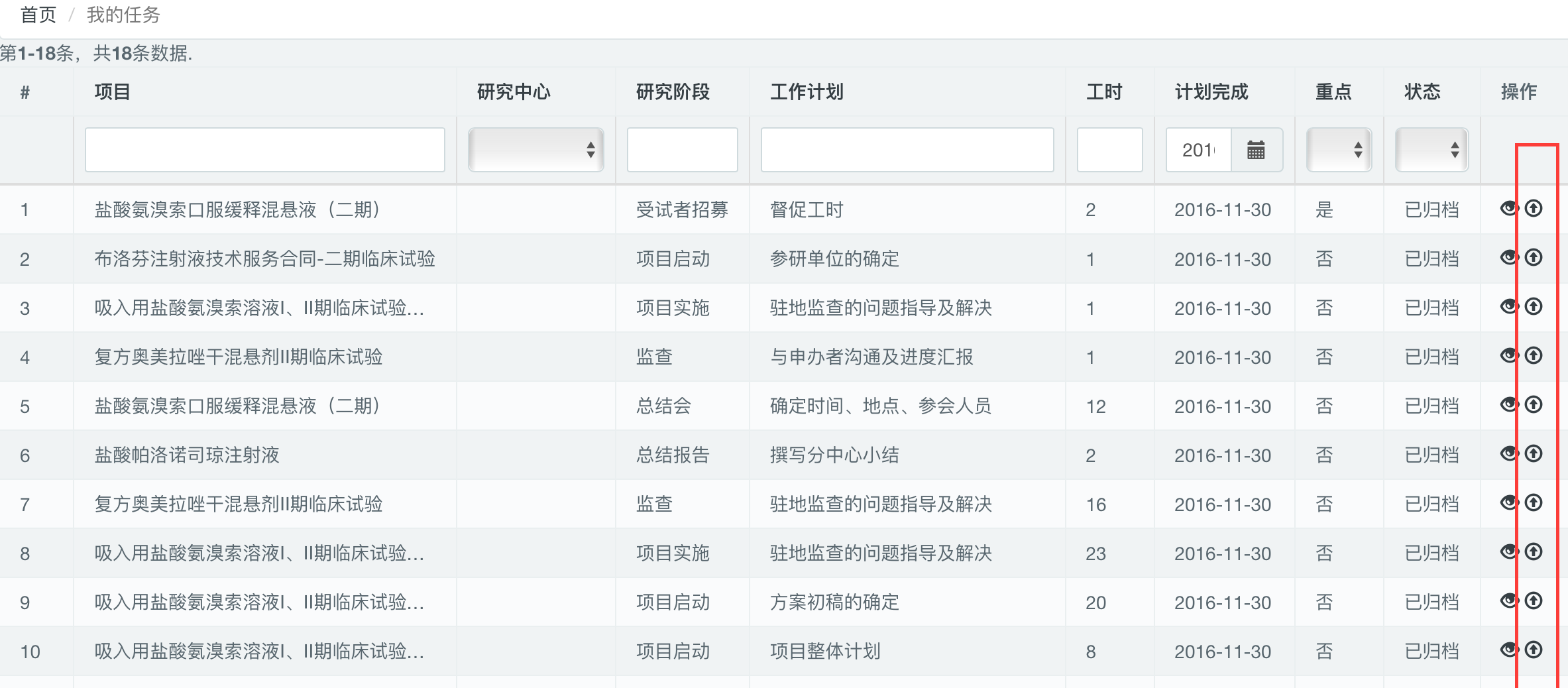Click upload arrow icon in row 7
This screenshot has width=1568, height=688.
[1534, 503]
